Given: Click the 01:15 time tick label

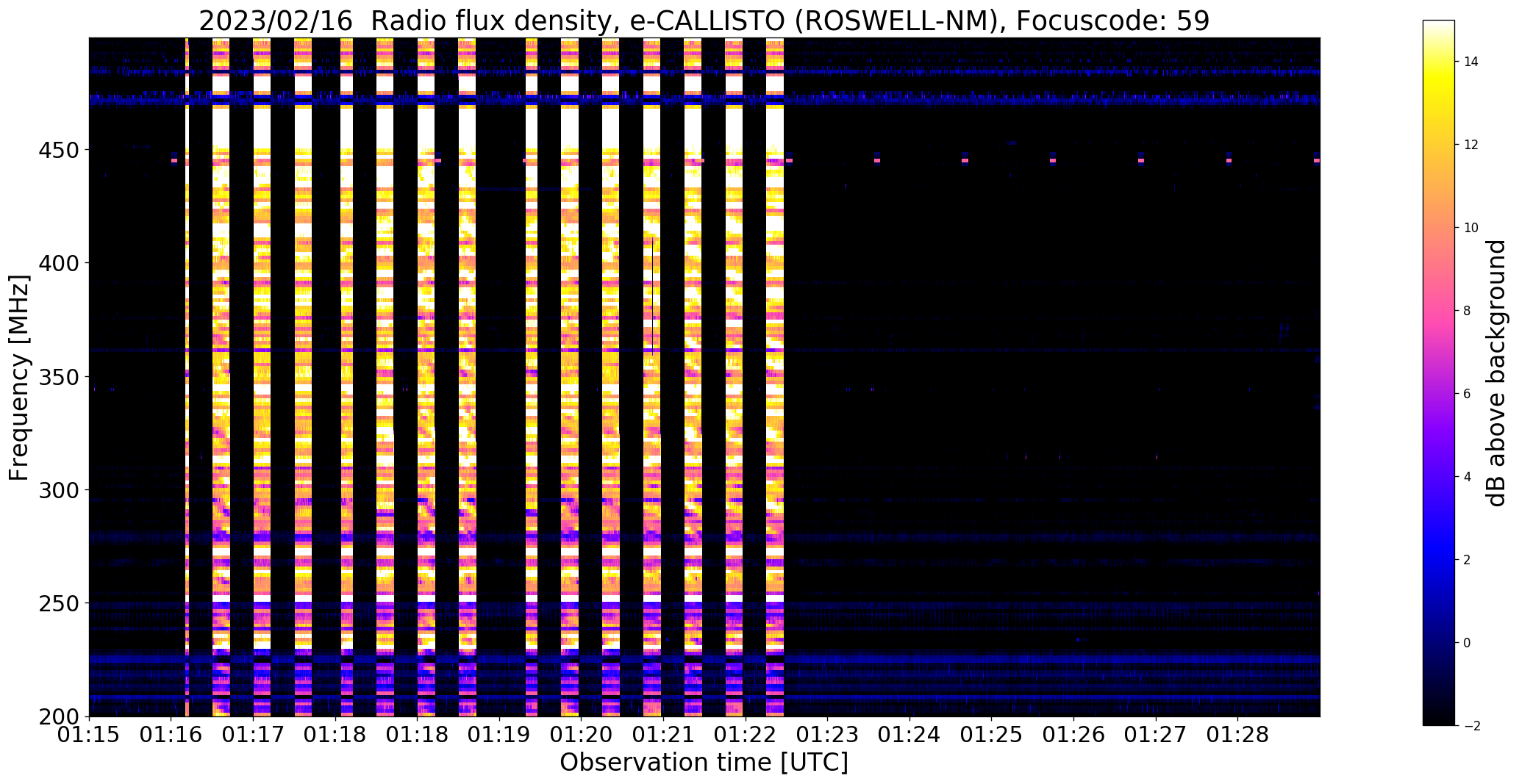Looking at the screenshot, I should 90,735.
